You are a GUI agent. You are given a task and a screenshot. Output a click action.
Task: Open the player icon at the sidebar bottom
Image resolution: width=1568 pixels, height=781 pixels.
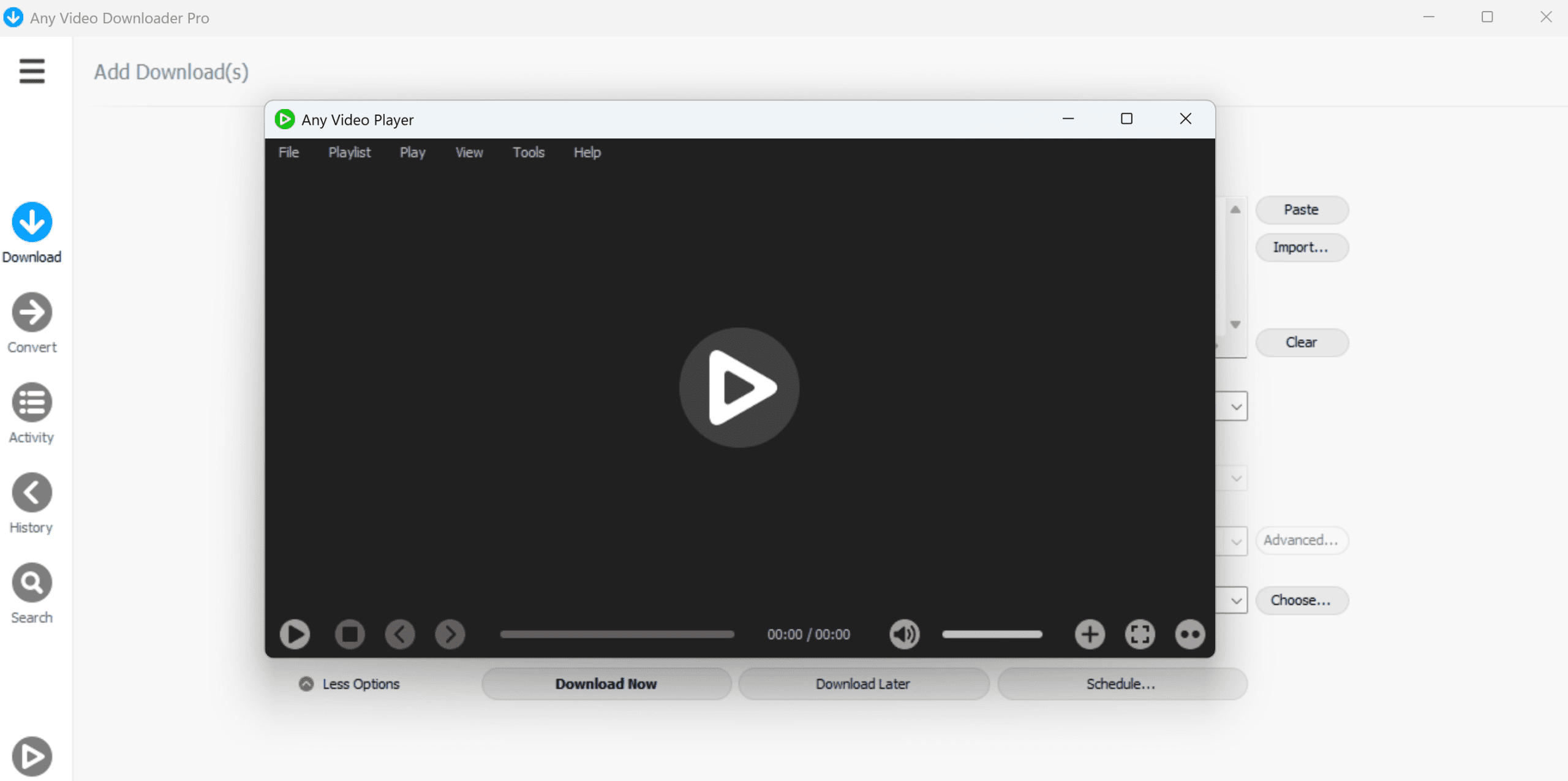[32, 756]
